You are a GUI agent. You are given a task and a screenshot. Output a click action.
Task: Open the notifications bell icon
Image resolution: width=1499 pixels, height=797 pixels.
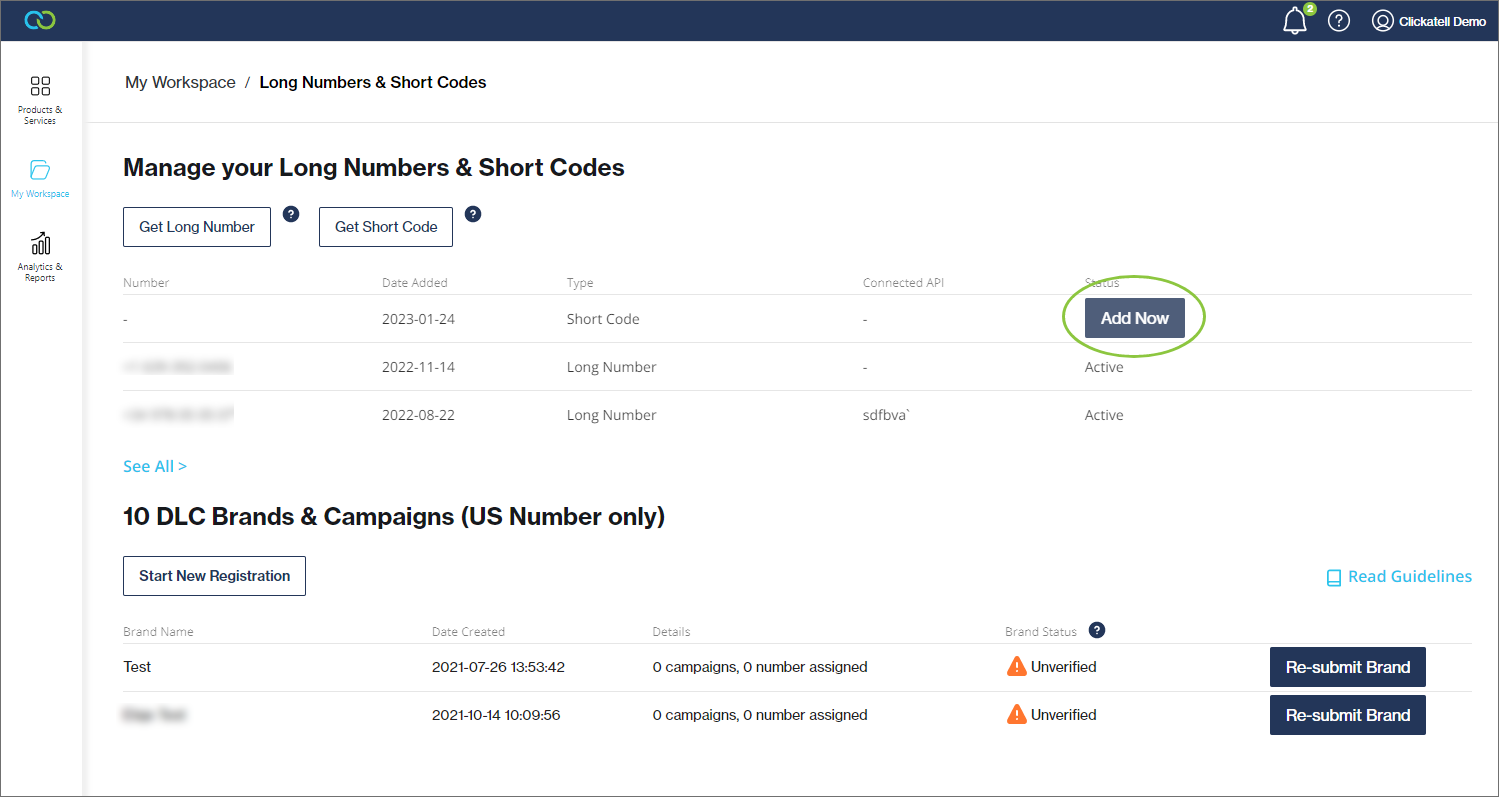pos(1295,21)
